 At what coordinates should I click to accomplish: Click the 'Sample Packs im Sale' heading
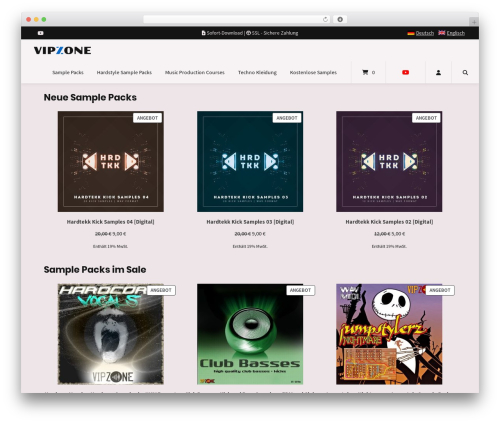pyautogui.click(x=95, y=270)
